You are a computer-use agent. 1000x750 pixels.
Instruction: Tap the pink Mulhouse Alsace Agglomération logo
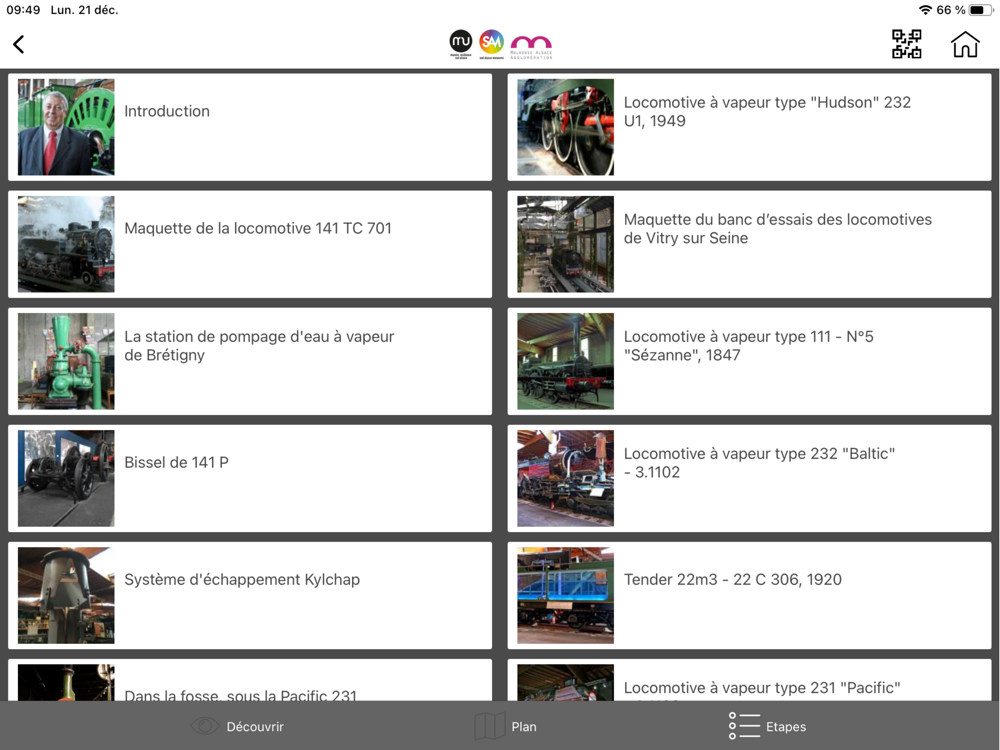pyautogui.click(x=531, y=47)
